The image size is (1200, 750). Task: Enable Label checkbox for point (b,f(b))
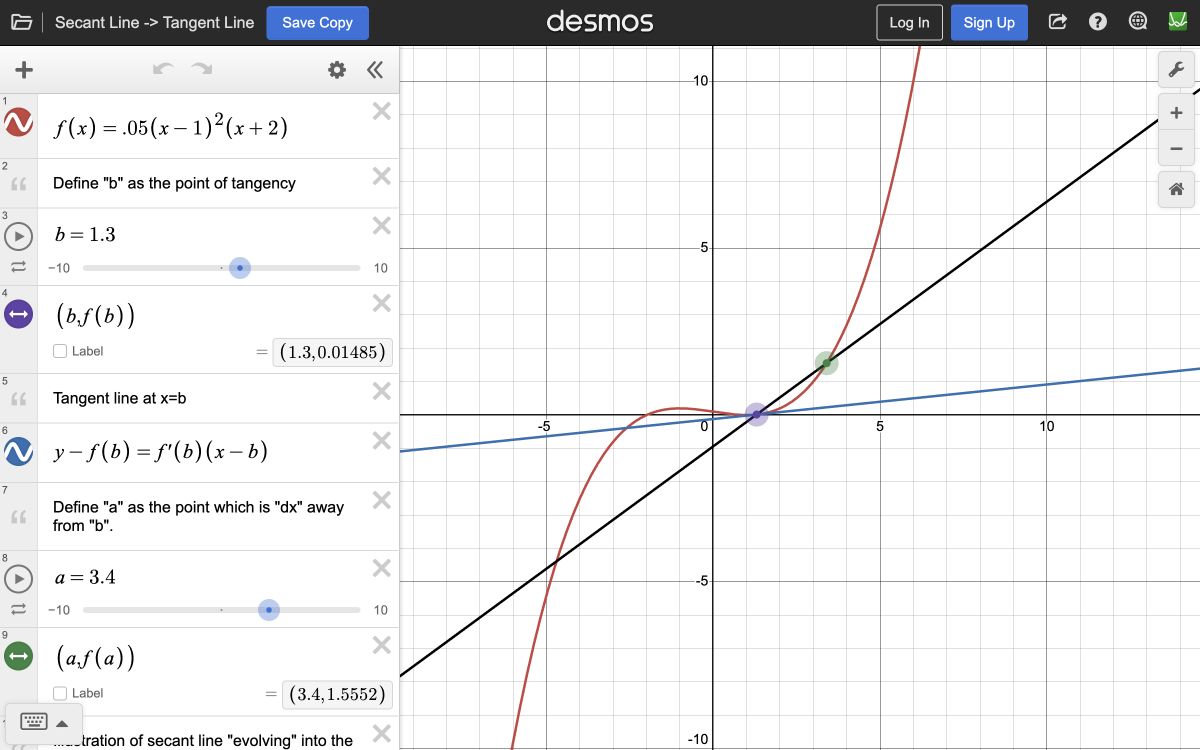(60, 351)
